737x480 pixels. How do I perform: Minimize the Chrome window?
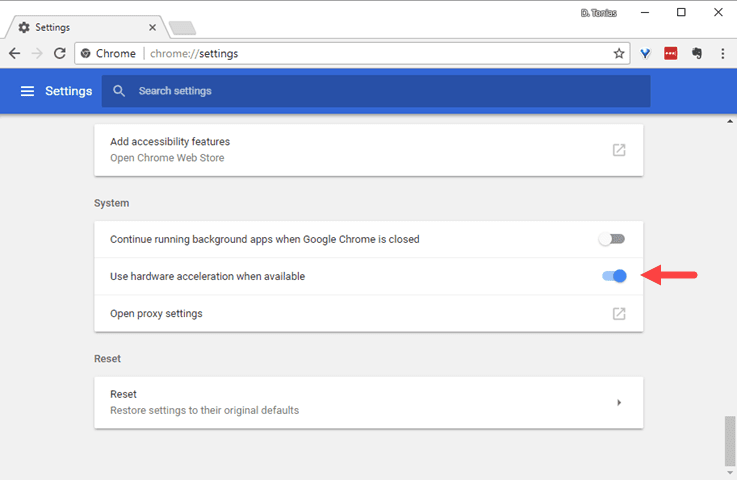point(645,13)
